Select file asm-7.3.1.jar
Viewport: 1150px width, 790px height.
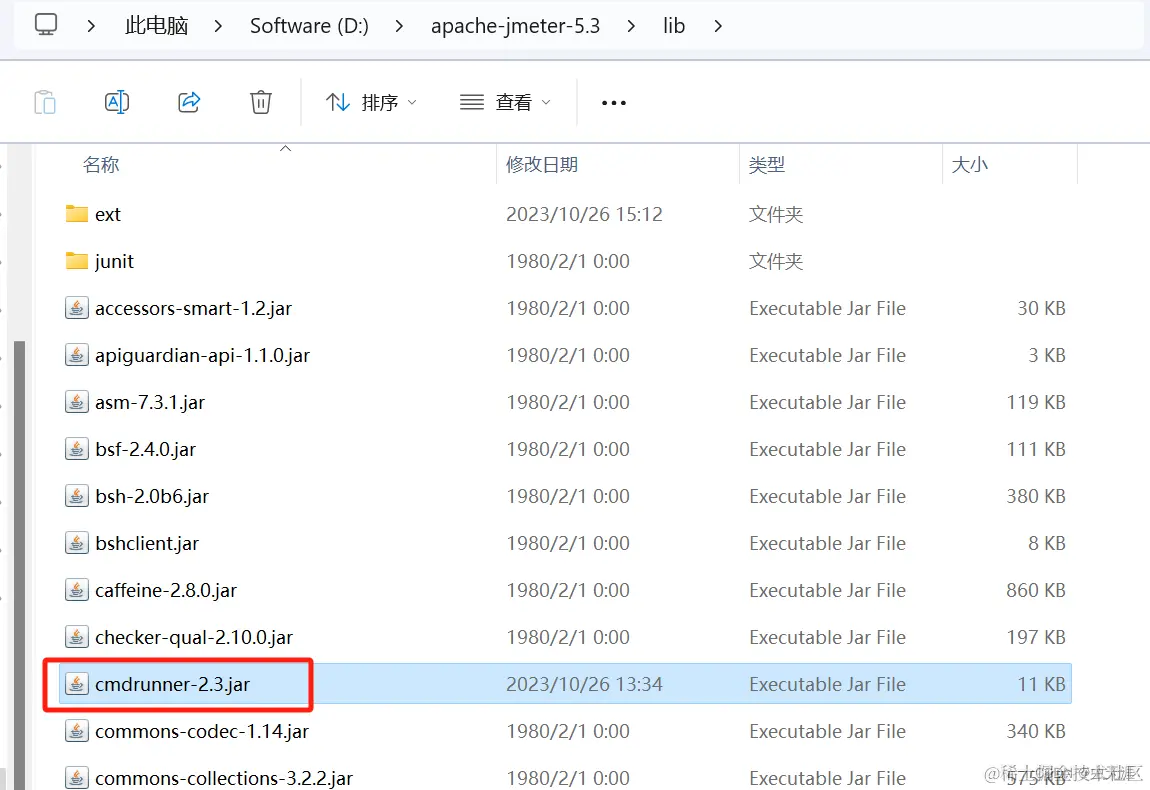pos(150,403)
